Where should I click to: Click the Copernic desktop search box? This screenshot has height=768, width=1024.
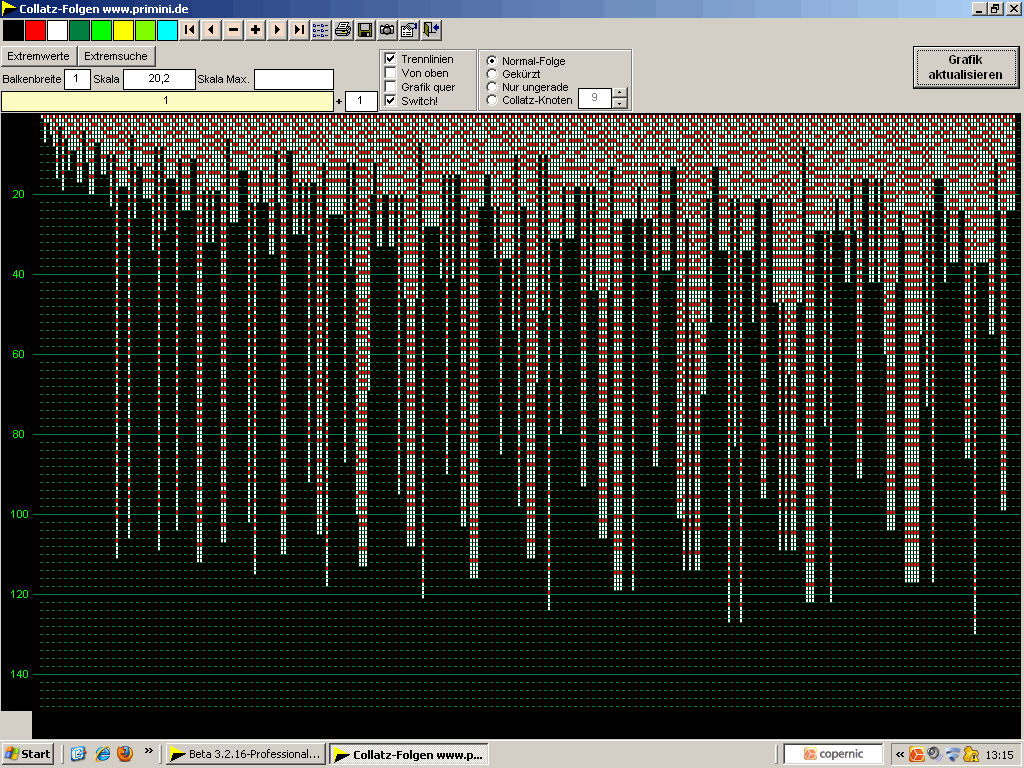pyautogui.click(x=833, y=754)
